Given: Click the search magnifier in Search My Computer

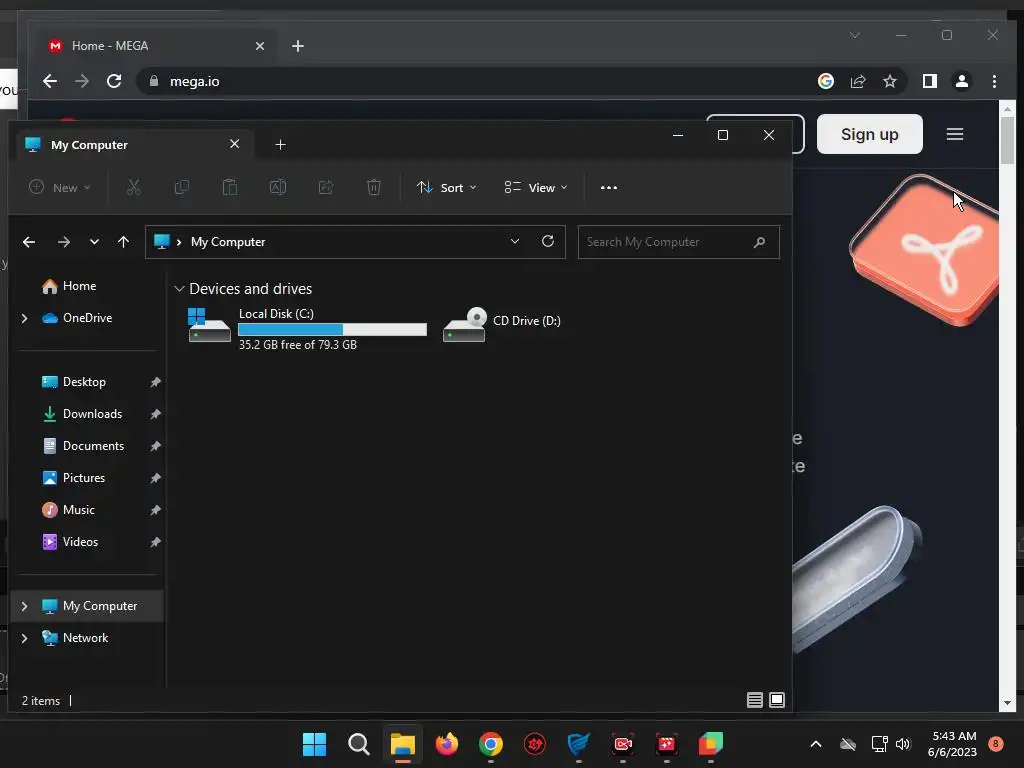Looking at the screenshot, I should pos(759,242).
